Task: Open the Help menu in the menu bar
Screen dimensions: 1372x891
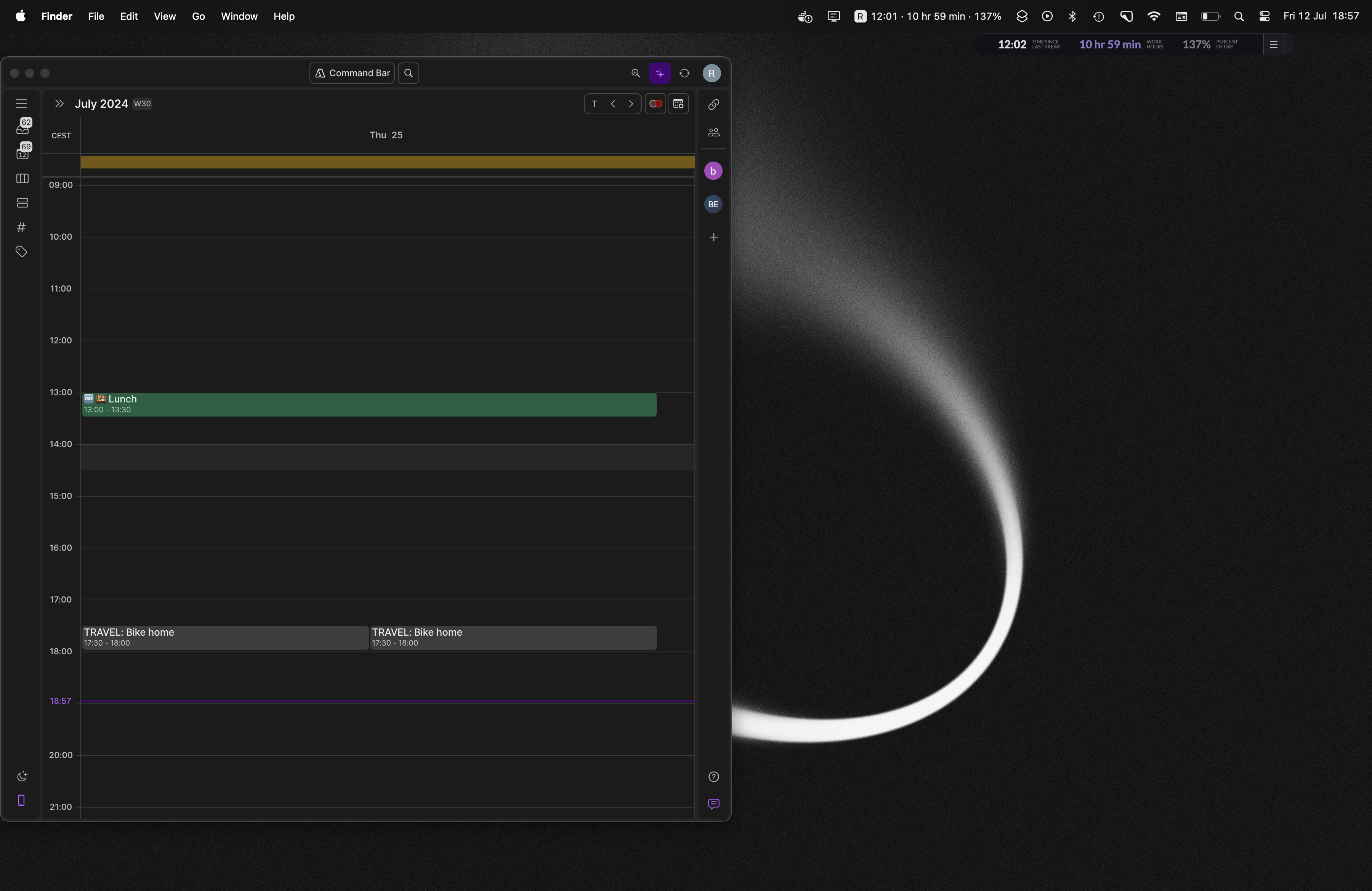Action: [284, 16]
